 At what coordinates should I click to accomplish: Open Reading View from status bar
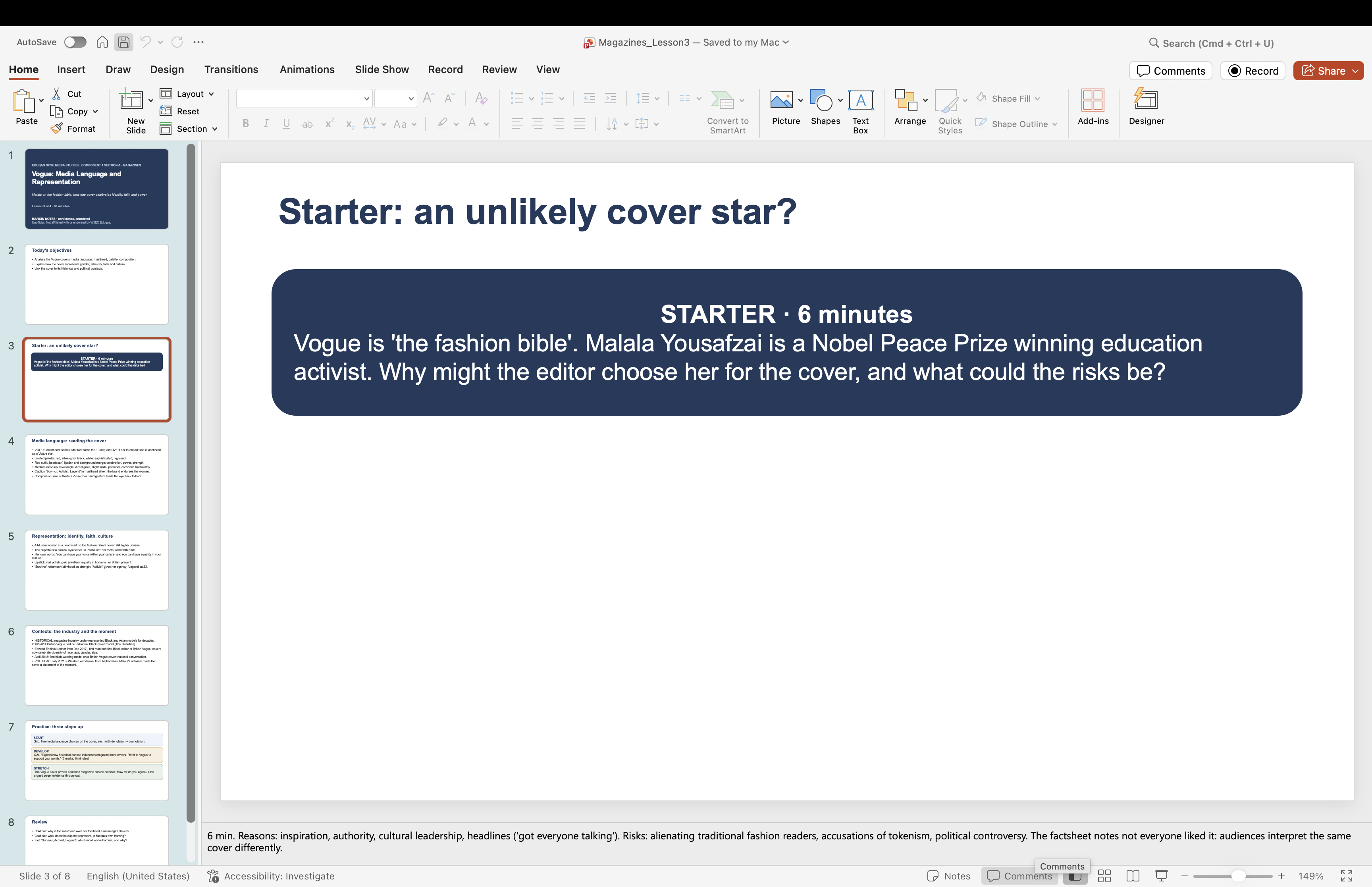(1133, 875)
